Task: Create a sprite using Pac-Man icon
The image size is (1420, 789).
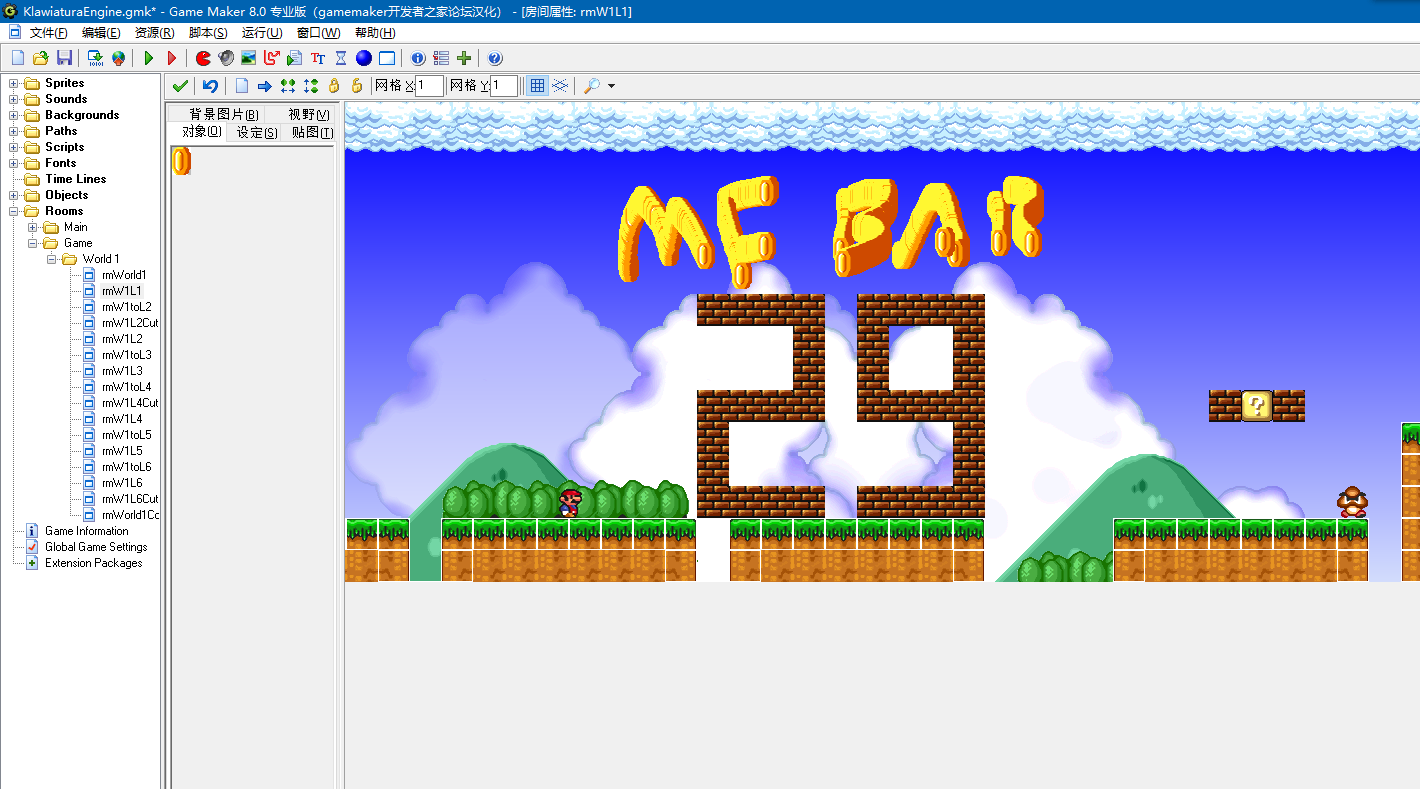Action: point(203,58)
